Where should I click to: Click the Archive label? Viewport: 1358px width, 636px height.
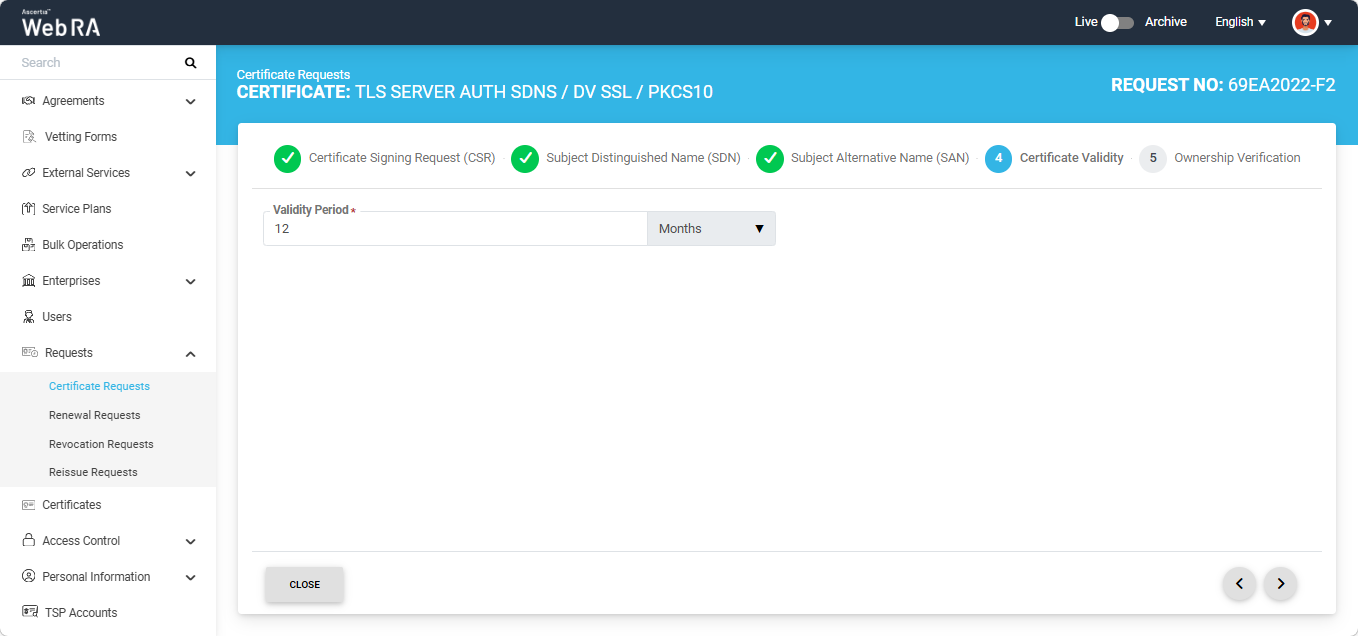tap(1166, 22)
